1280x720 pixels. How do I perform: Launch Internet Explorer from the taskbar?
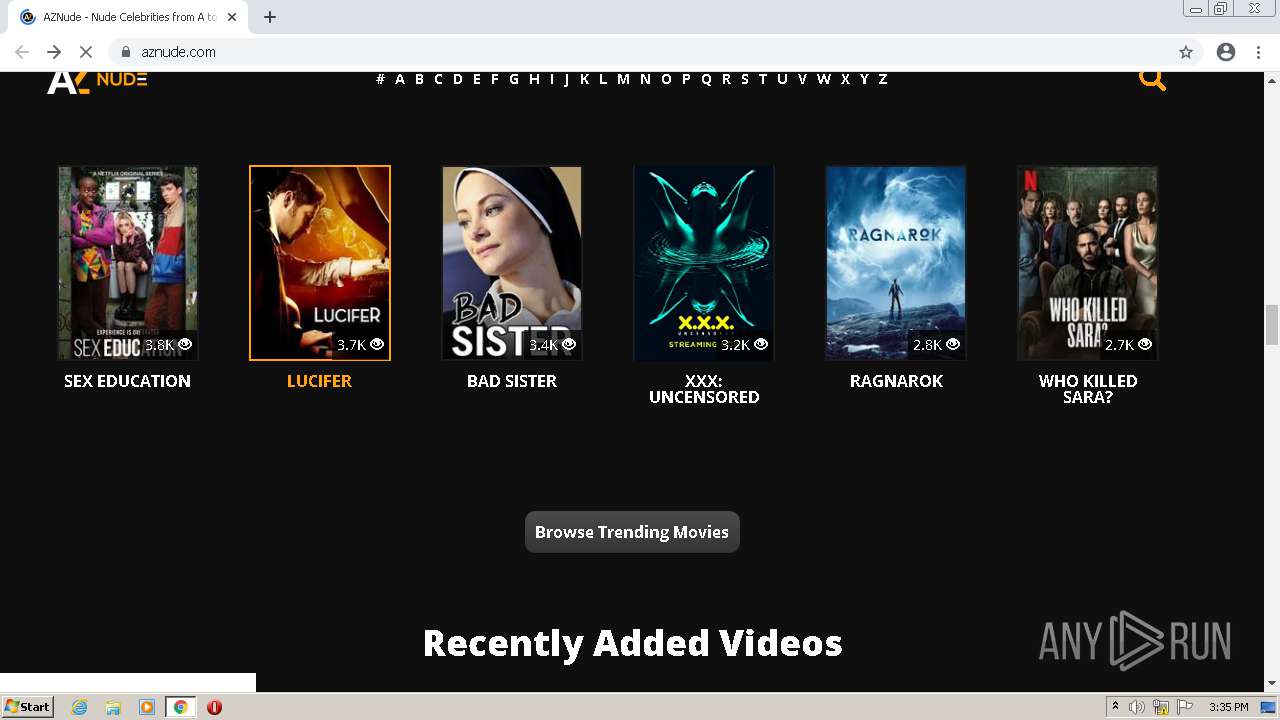[79, 707]
